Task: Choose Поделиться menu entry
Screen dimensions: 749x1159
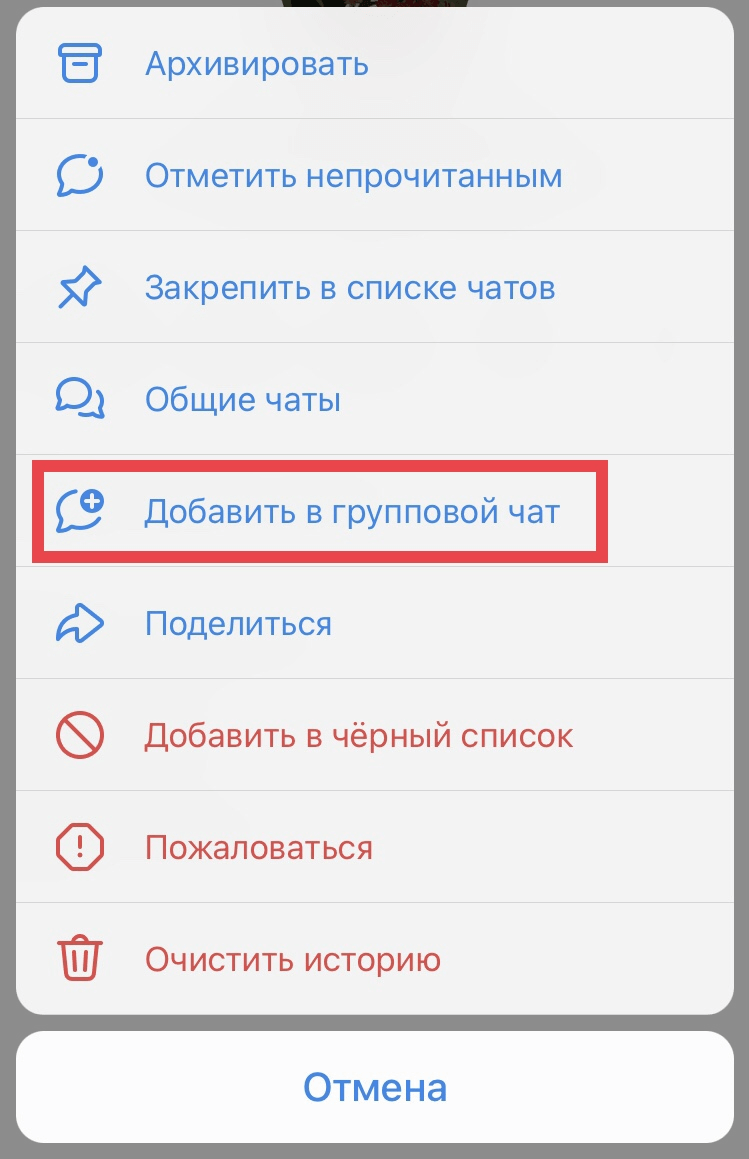Action: coord(374,623)
